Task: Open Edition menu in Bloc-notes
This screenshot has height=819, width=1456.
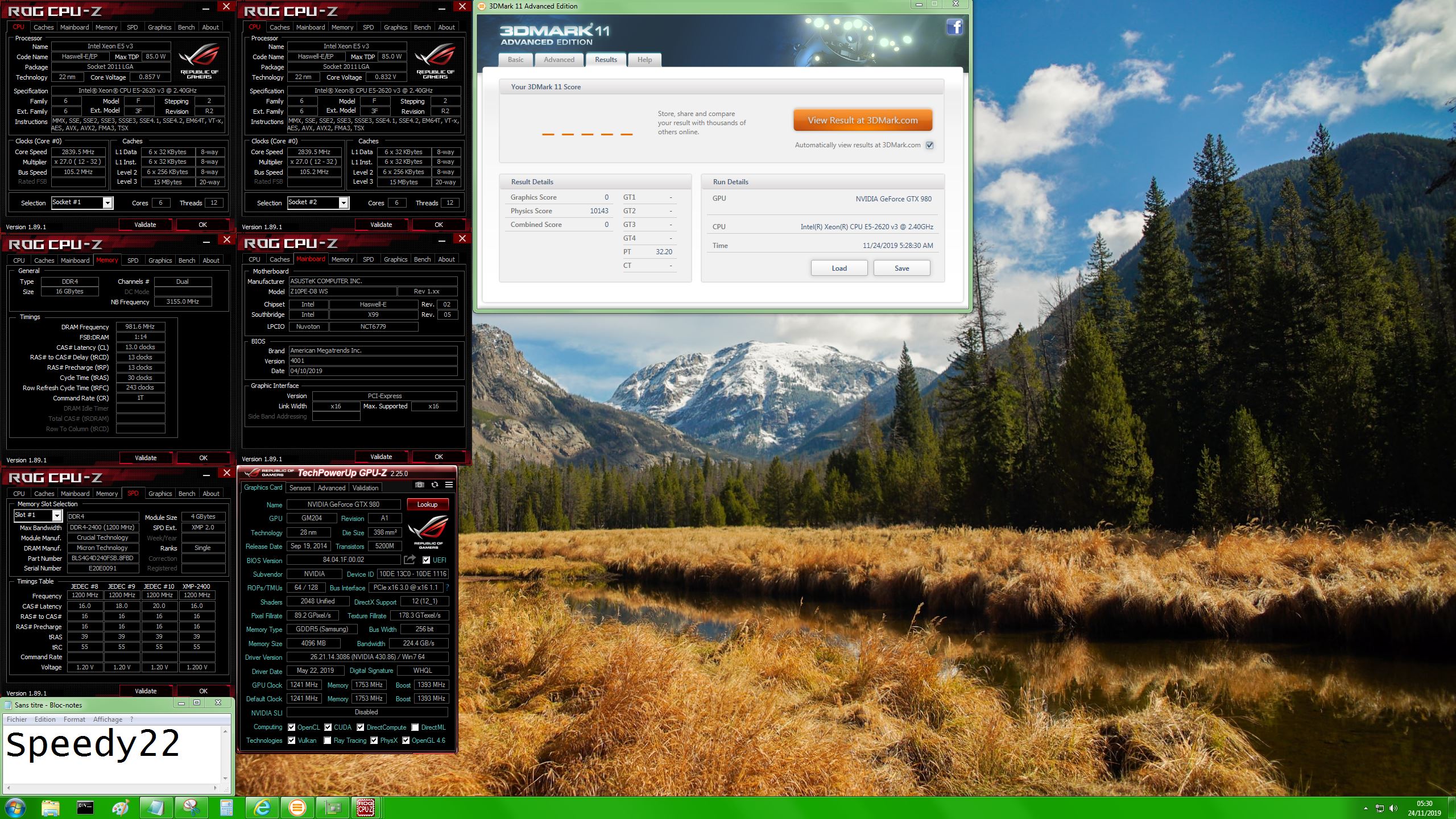Action: (45, 719)
